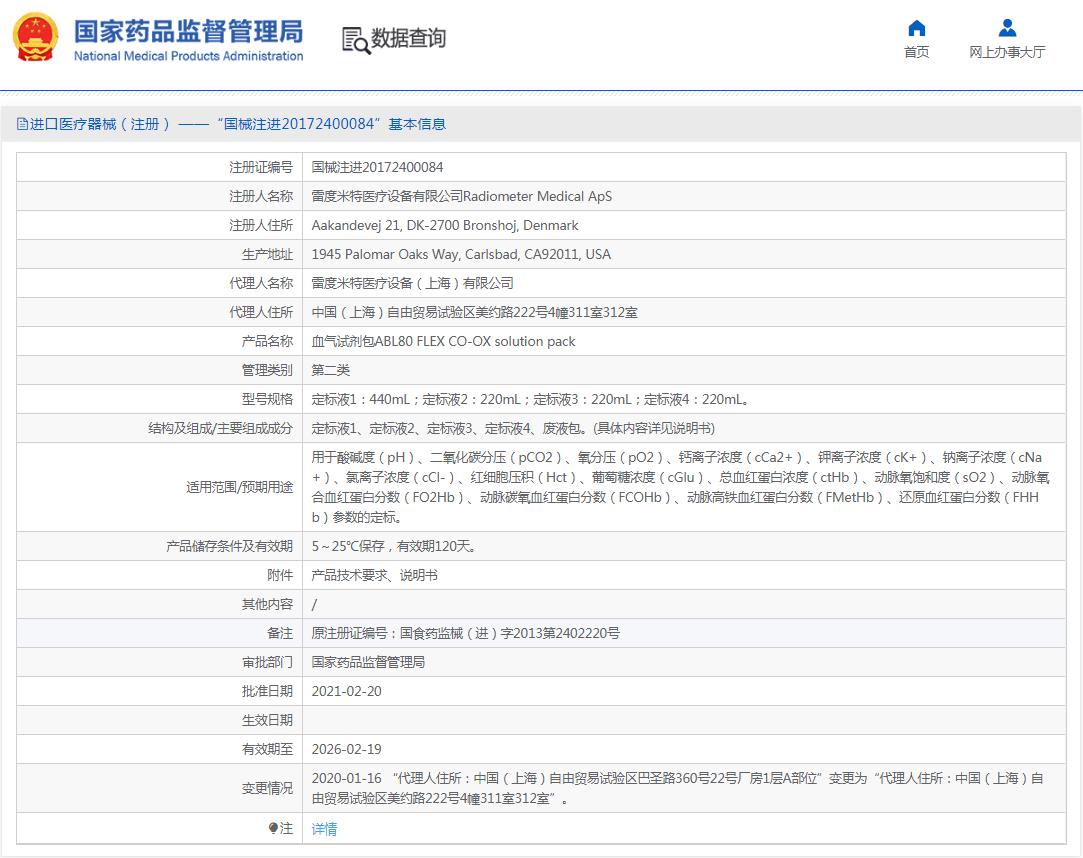Select management class value 第二类
Screen dimensions: 1083x858
click(331, 370)
